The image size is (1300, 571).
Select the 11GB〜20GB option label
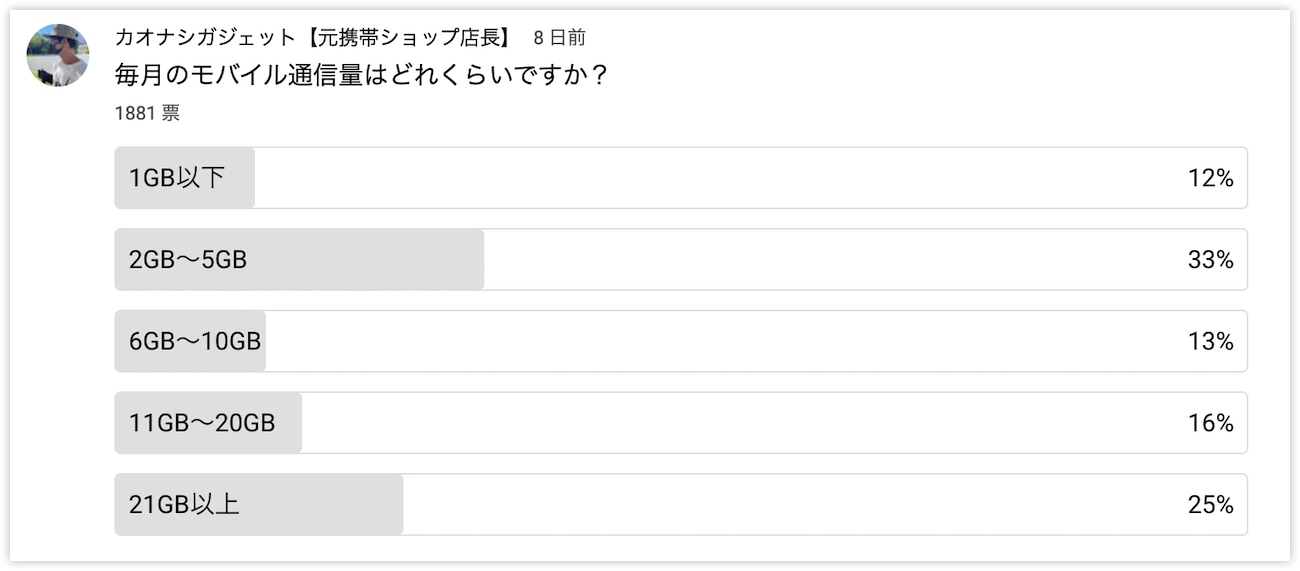(x=202, y=423)
